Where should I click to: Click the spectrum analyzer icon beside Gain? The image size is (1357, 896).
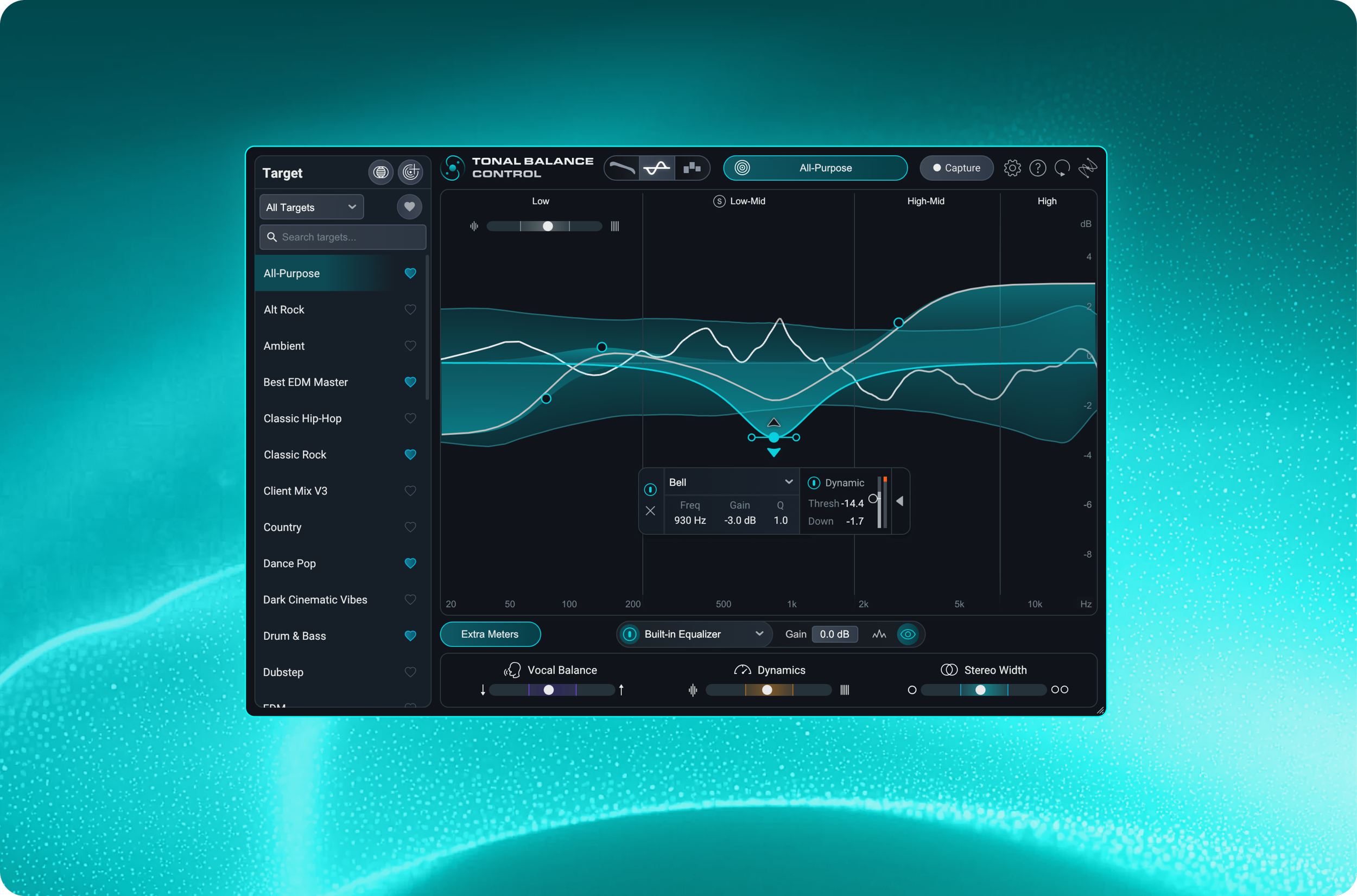point(879,634)
